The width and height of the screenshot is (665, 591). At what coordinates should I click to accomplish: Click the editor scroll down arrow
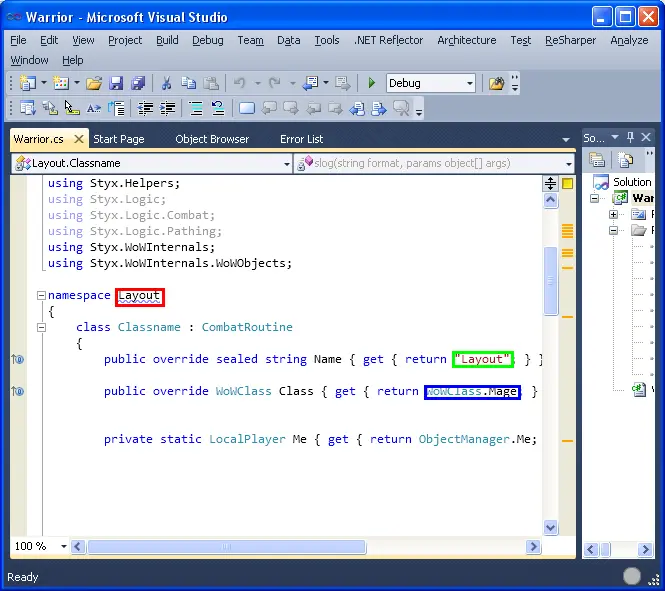tap(550, 528)
